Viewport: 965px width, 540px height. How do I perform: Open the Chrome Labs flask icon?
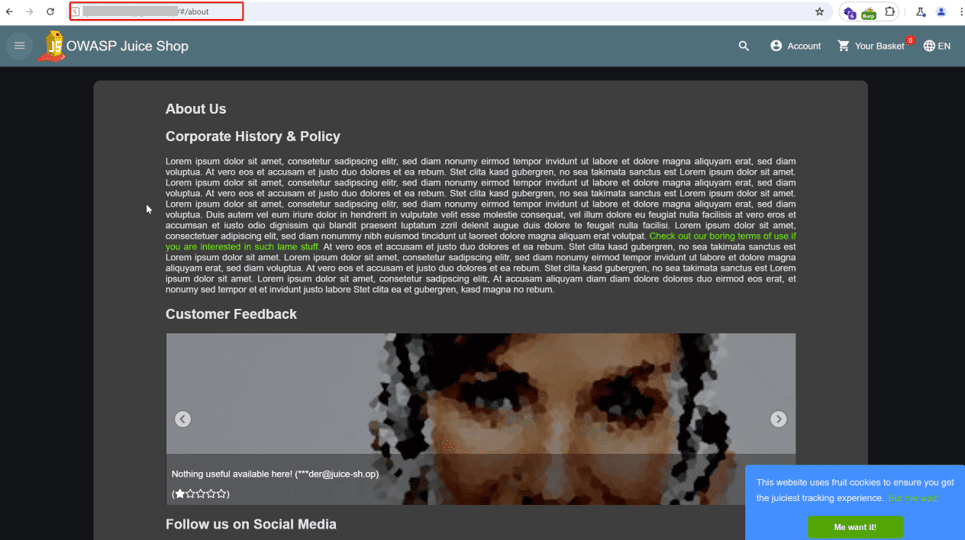click(x=921, y=12)
